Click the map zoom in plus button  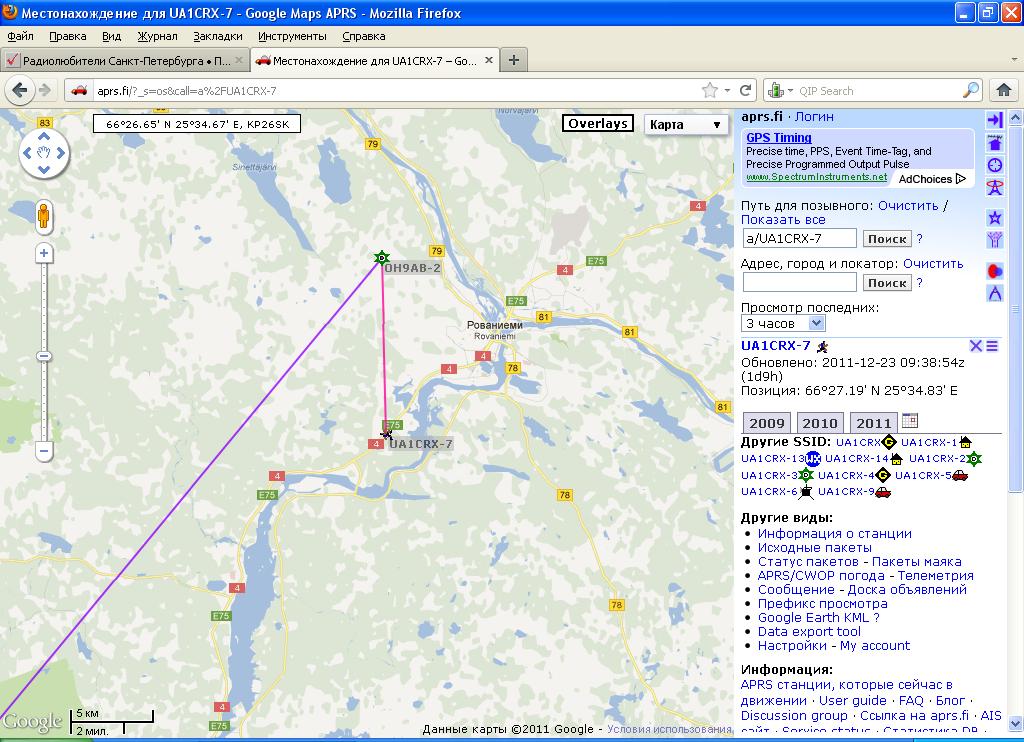click(x=44, y=253)
